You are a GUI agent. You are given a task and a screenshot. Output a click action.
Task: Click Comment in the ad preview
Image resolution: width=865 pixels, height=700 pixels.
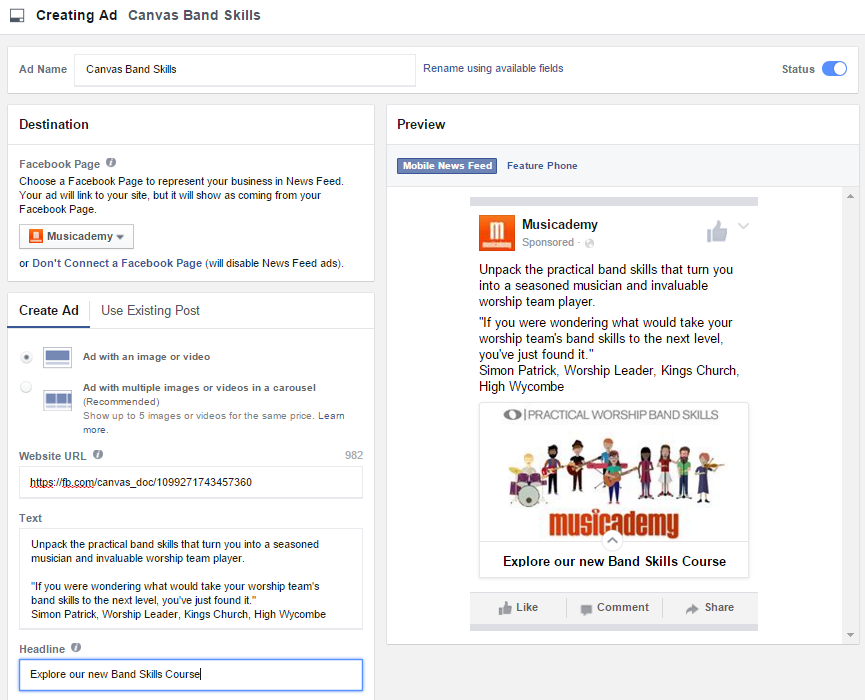coord(615,607)
